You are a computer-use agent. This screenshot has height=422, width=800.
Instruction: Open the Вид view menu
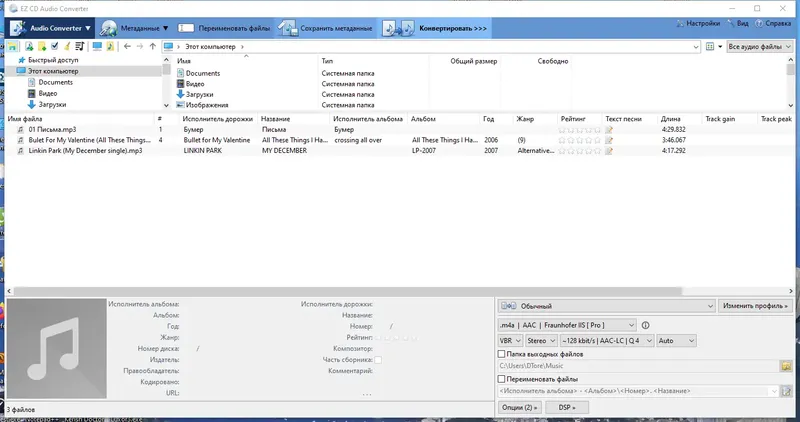click(x=738, y=23)
